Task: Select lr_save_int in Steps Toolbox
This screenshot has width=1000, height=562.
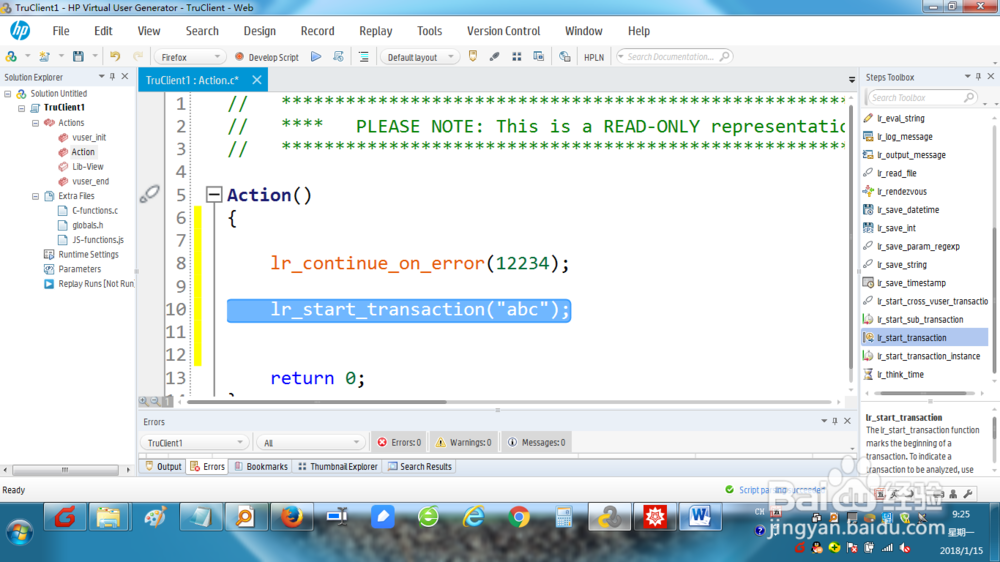Action: 896,228
